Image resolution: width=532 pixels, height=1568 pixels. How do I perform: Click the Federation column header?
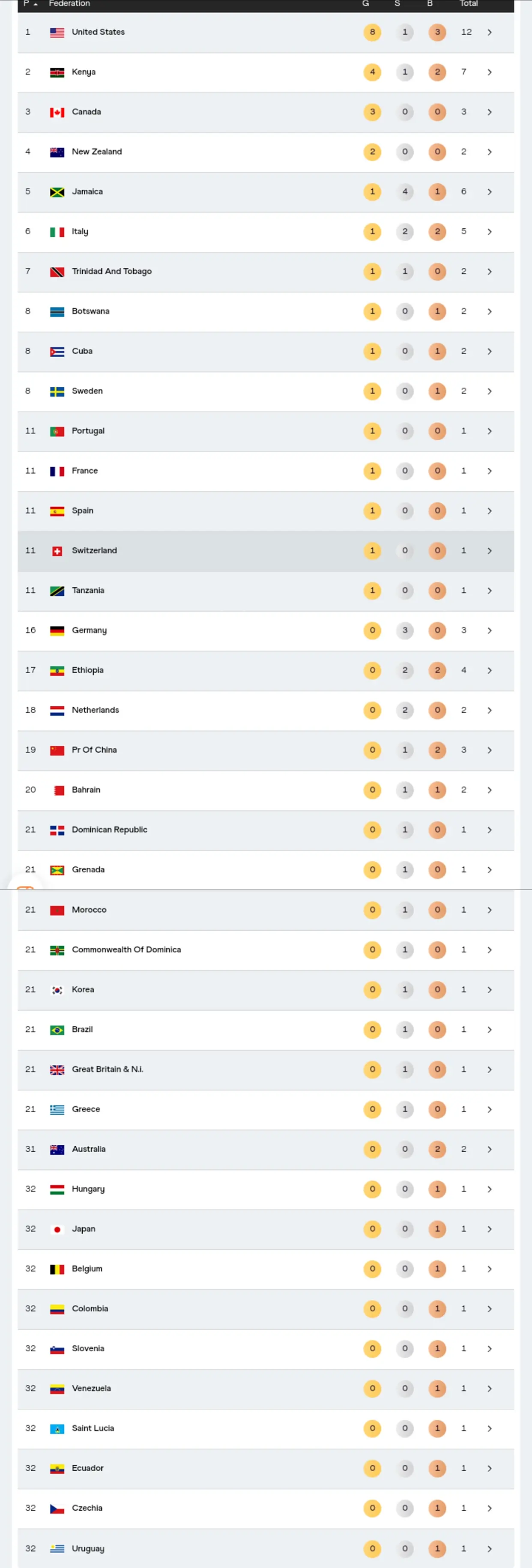click(x=69, y=4)
